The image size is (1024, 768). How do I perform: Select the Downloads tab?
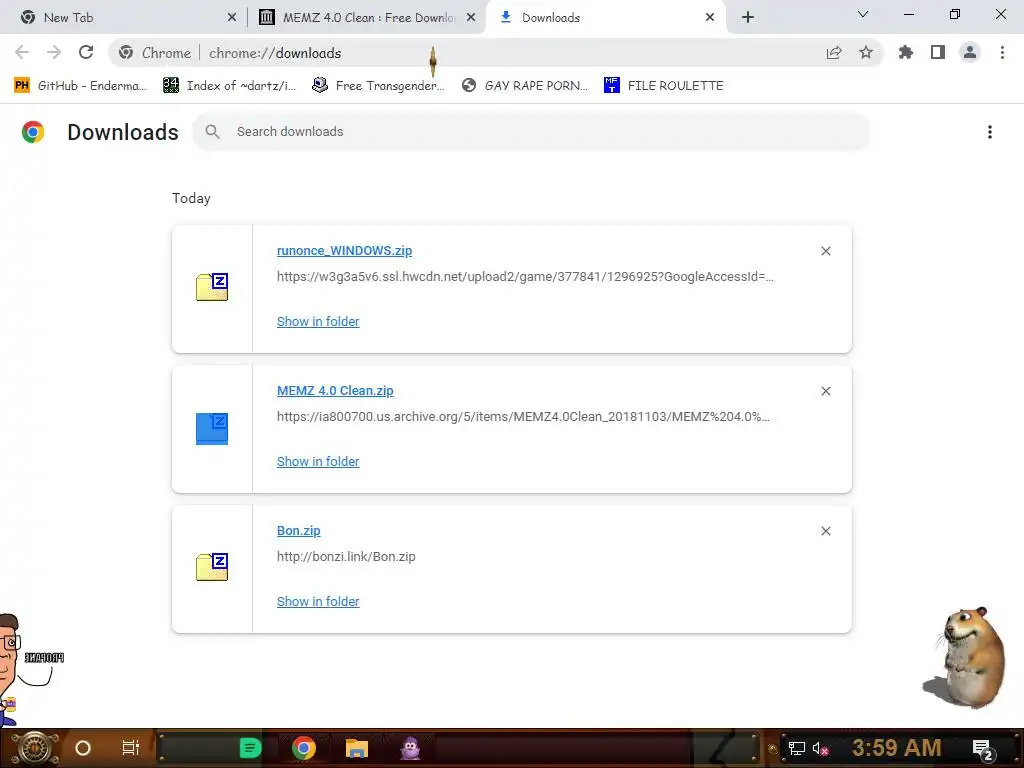(x=605, y=18)
